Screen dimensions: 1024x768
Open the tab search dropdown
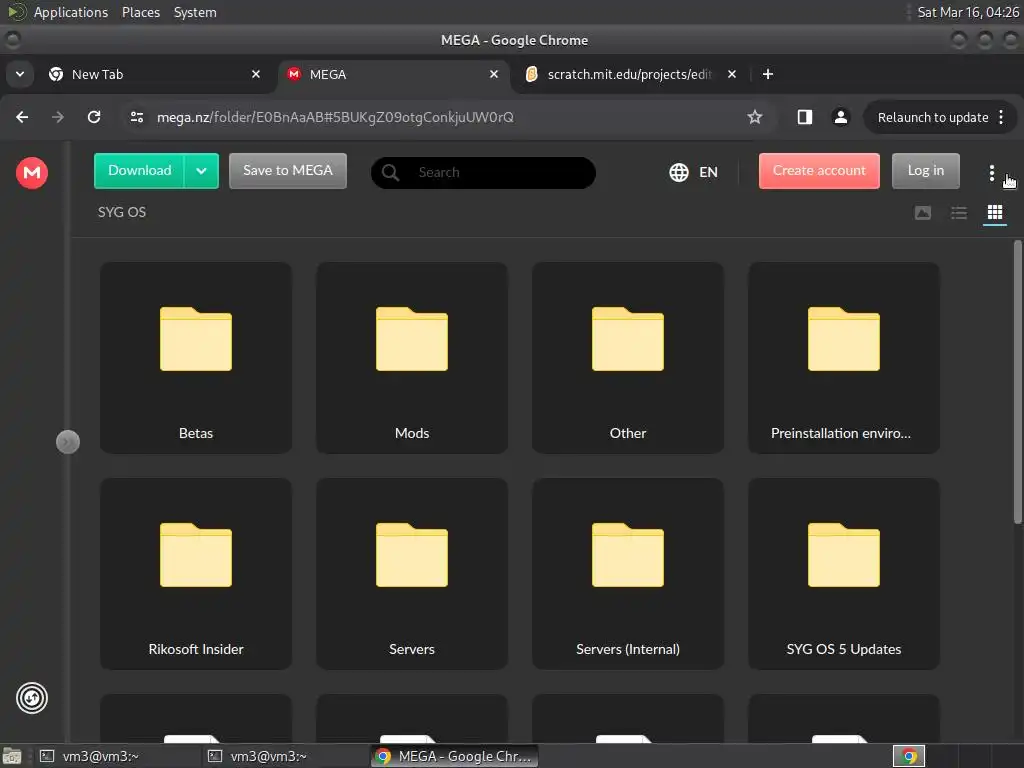[x=20, y=74]
